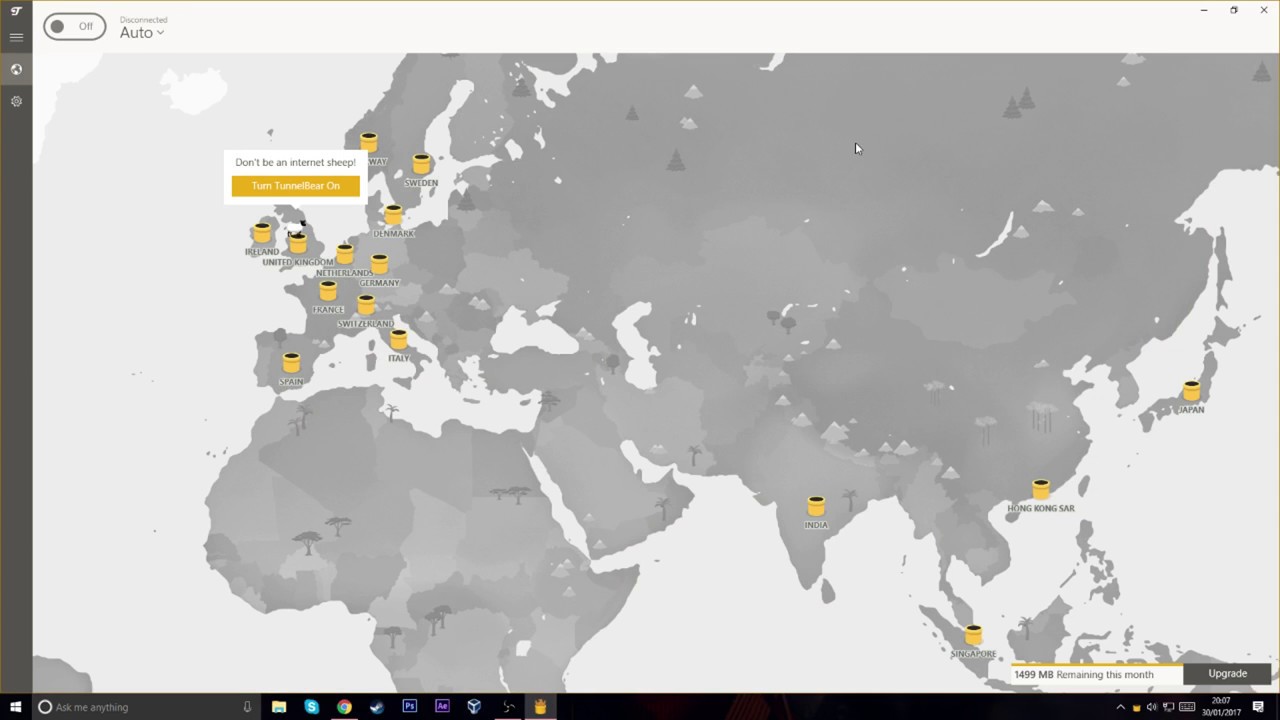Click the HONG KONG SAR map label
The height and width of the screenshot is (720, 1280).
1041,508
